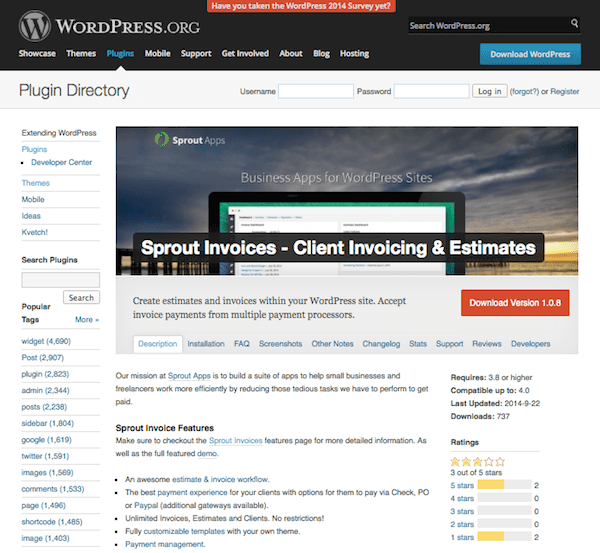
Task: Click the WordPress logo icon
Action: 34,26
